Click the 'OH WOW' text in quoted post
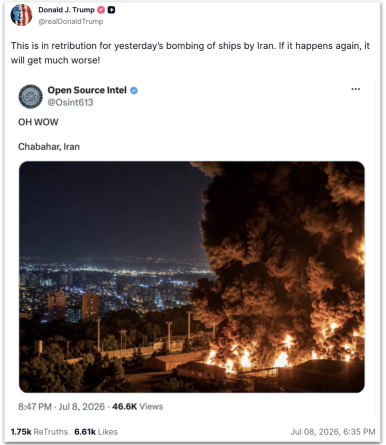This screenshot has width=386, height=445. pyautogui.click(x=38, y=122)
